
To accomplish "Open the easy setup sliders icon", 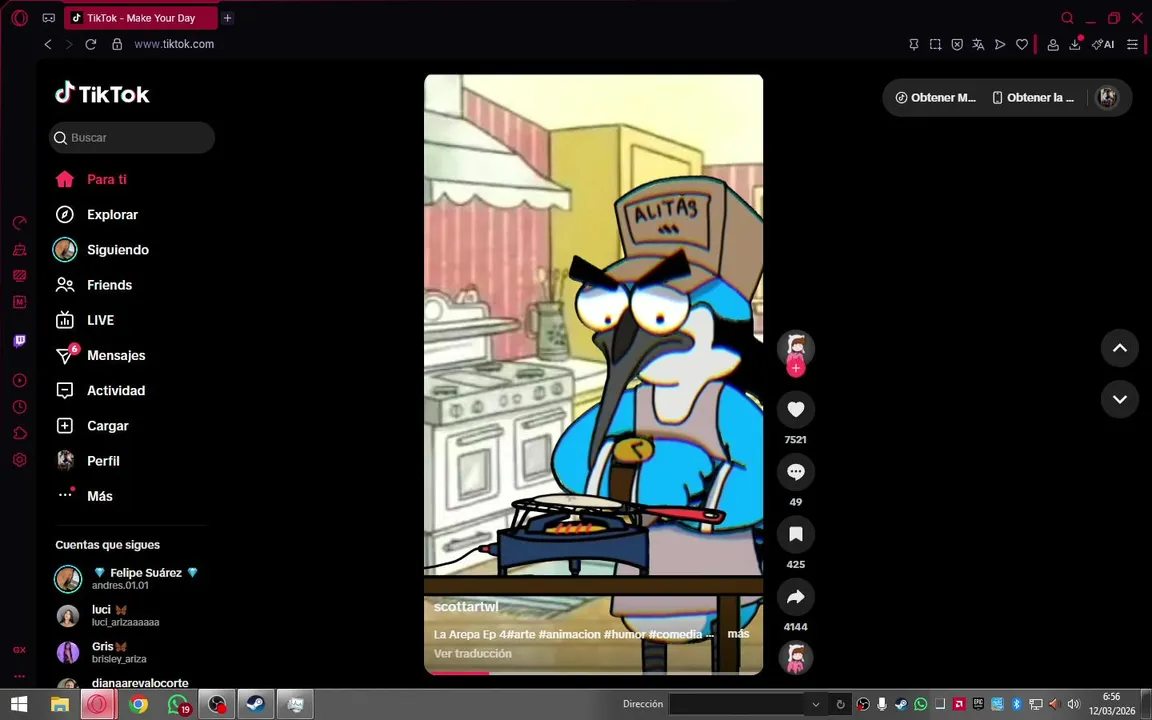I will click(x=1132, y=44).
